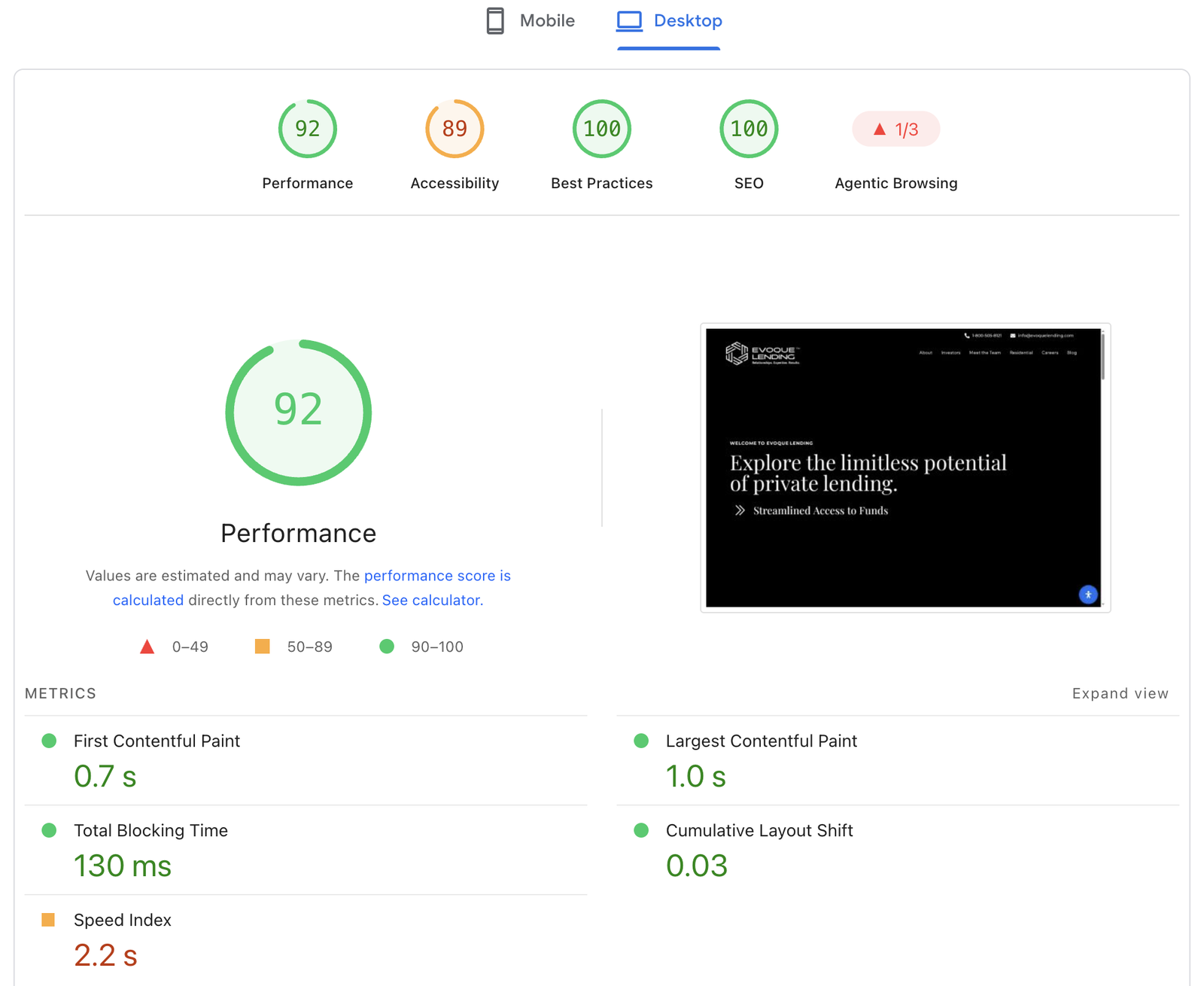Click orange square beside Speed Index
This screenshot has height=986, width=1204.
(48, 920)
